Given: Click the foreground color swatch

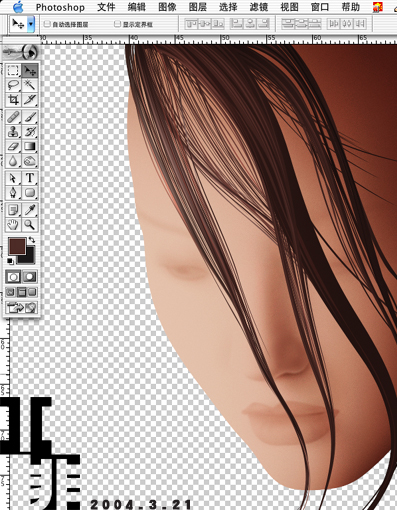Looking at the screenshot, I should coord(17,246).
